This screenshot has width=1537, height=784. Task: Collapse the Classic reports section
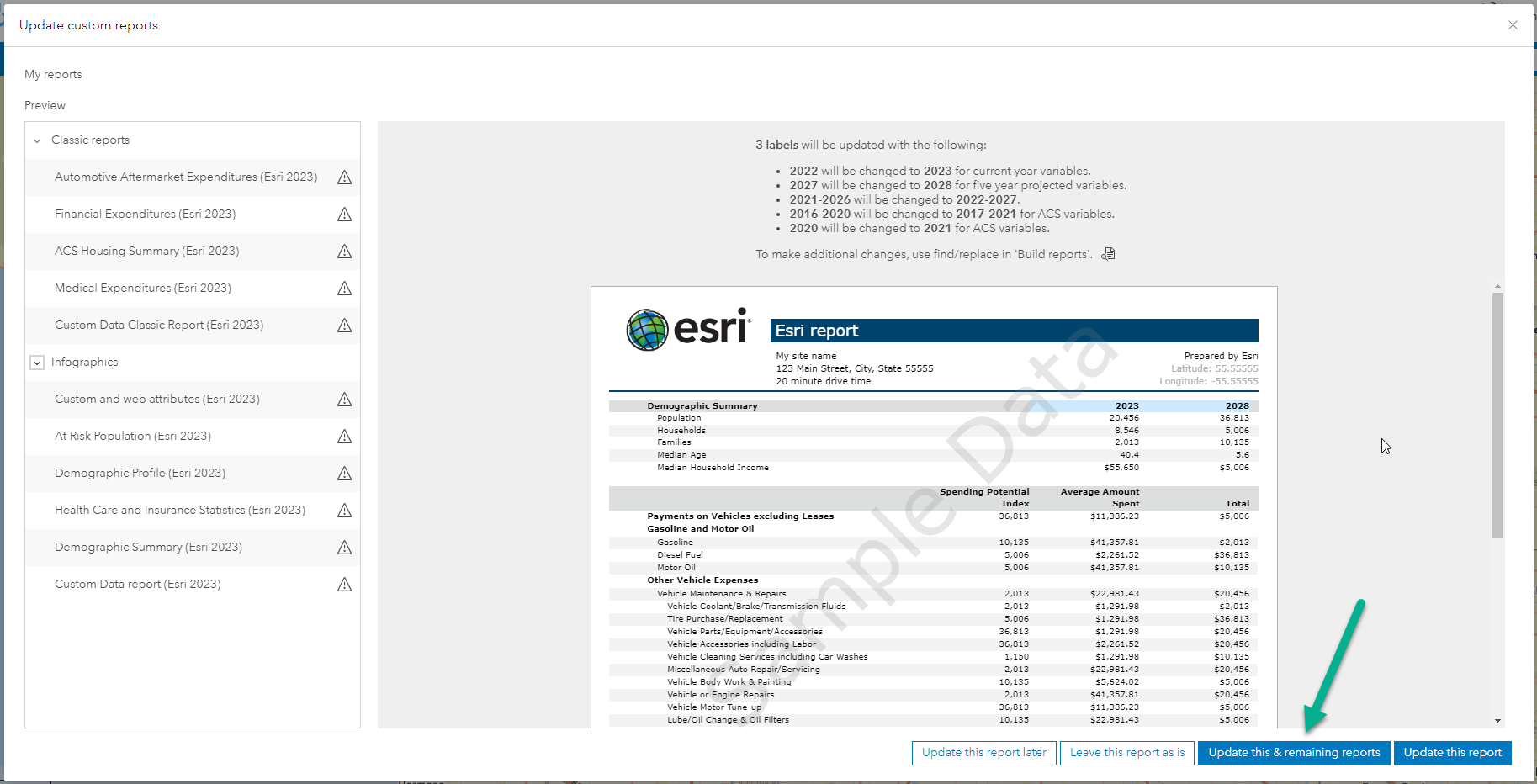pos(36,140)
